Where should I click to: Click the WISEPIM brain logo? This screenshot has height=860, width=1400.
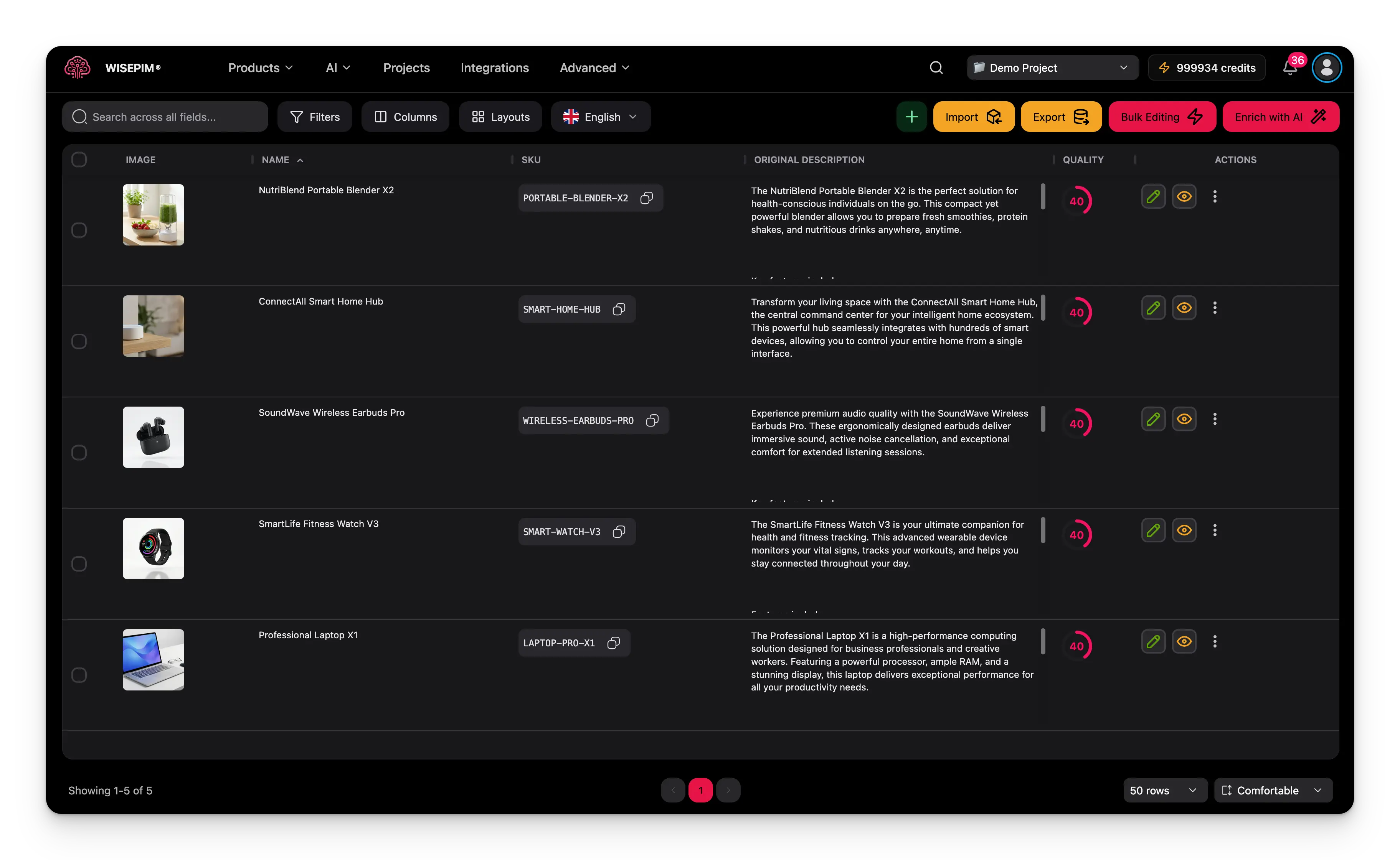78,68
